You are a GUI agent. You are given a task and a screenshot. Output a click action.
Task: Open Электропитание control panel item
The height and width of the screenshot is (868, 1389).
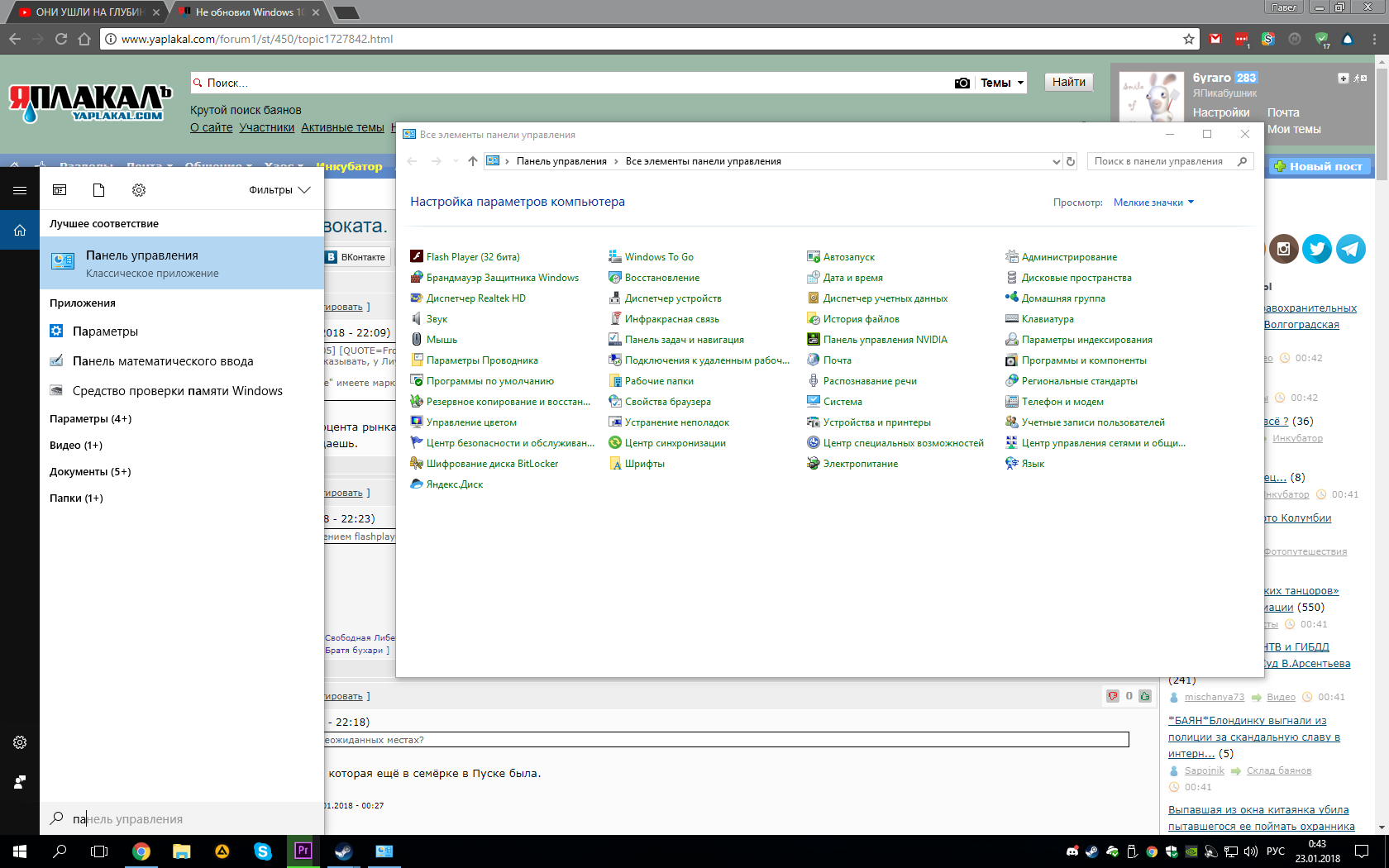point(852,464)
